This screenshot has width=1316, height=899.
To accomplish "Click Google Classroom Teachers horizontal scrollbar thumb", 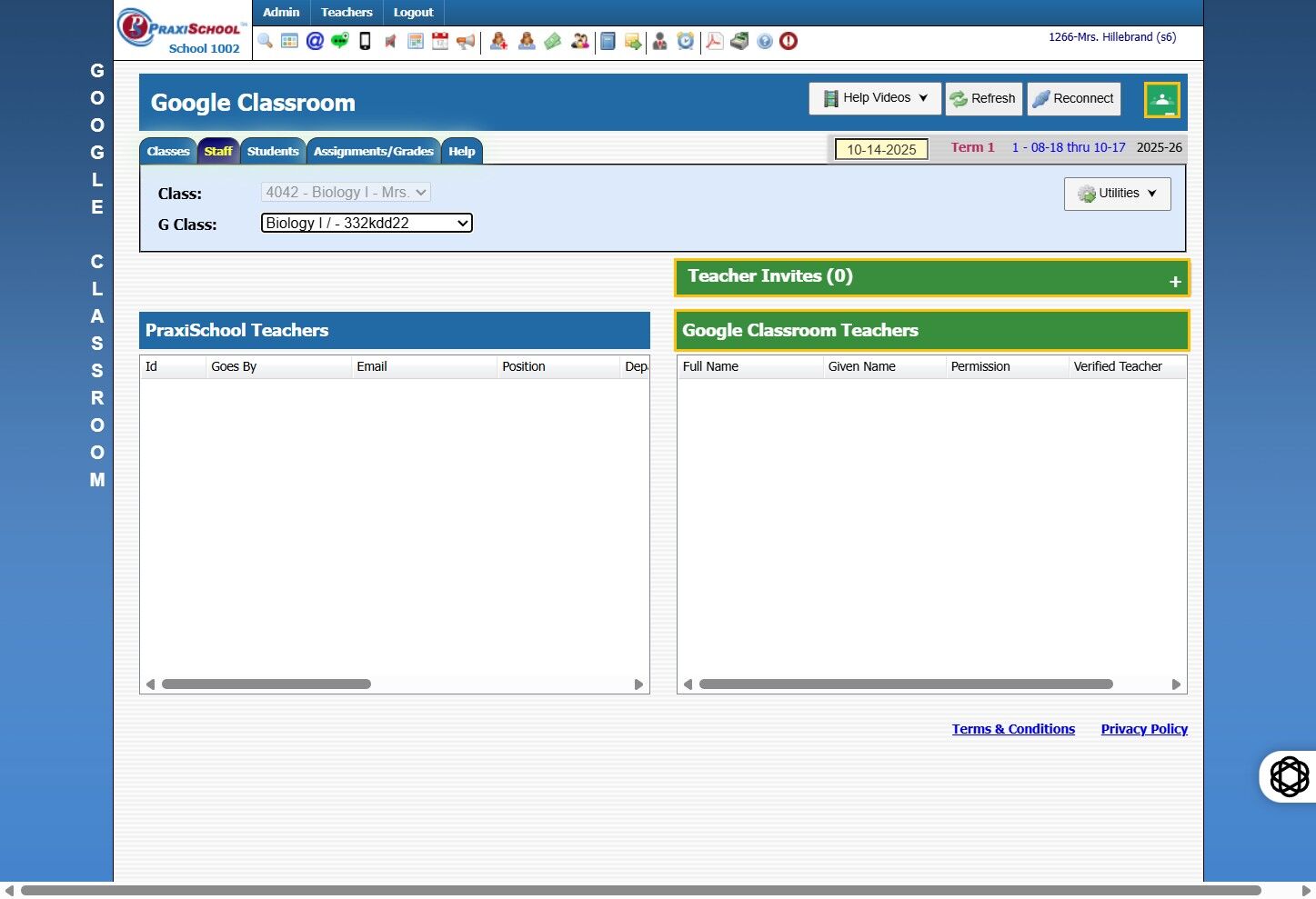I will click(x=906, y=684).
